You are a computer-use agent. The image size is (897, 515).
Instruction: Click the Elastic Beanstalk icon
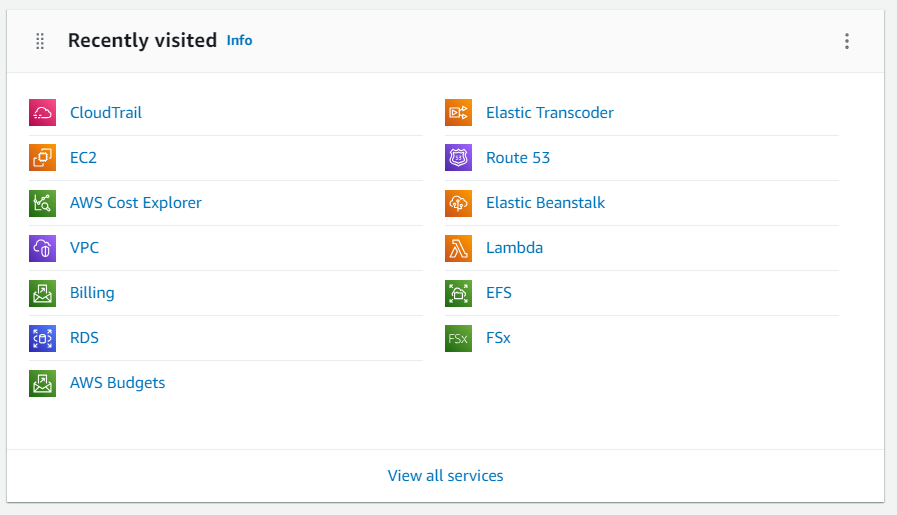[458, 203]
